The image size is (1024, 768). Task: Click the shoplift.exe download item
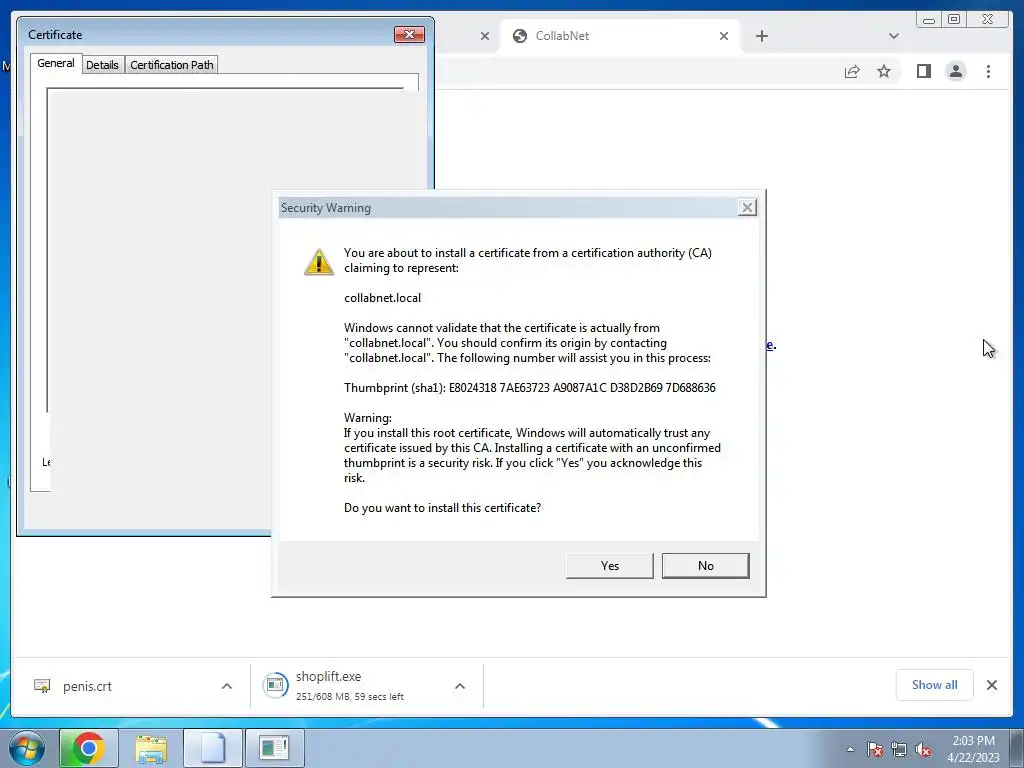point(349,685)
